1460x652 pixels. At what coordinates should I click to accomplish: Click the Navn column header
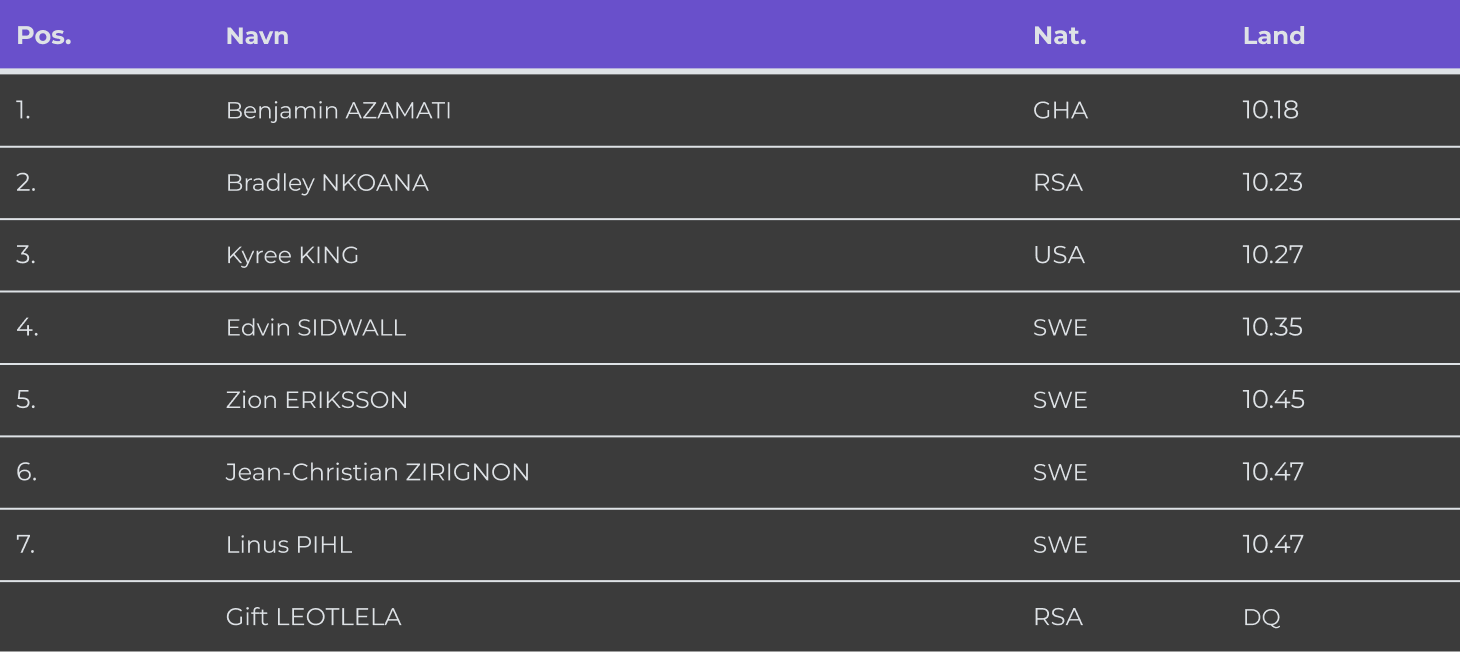(257, 36)
